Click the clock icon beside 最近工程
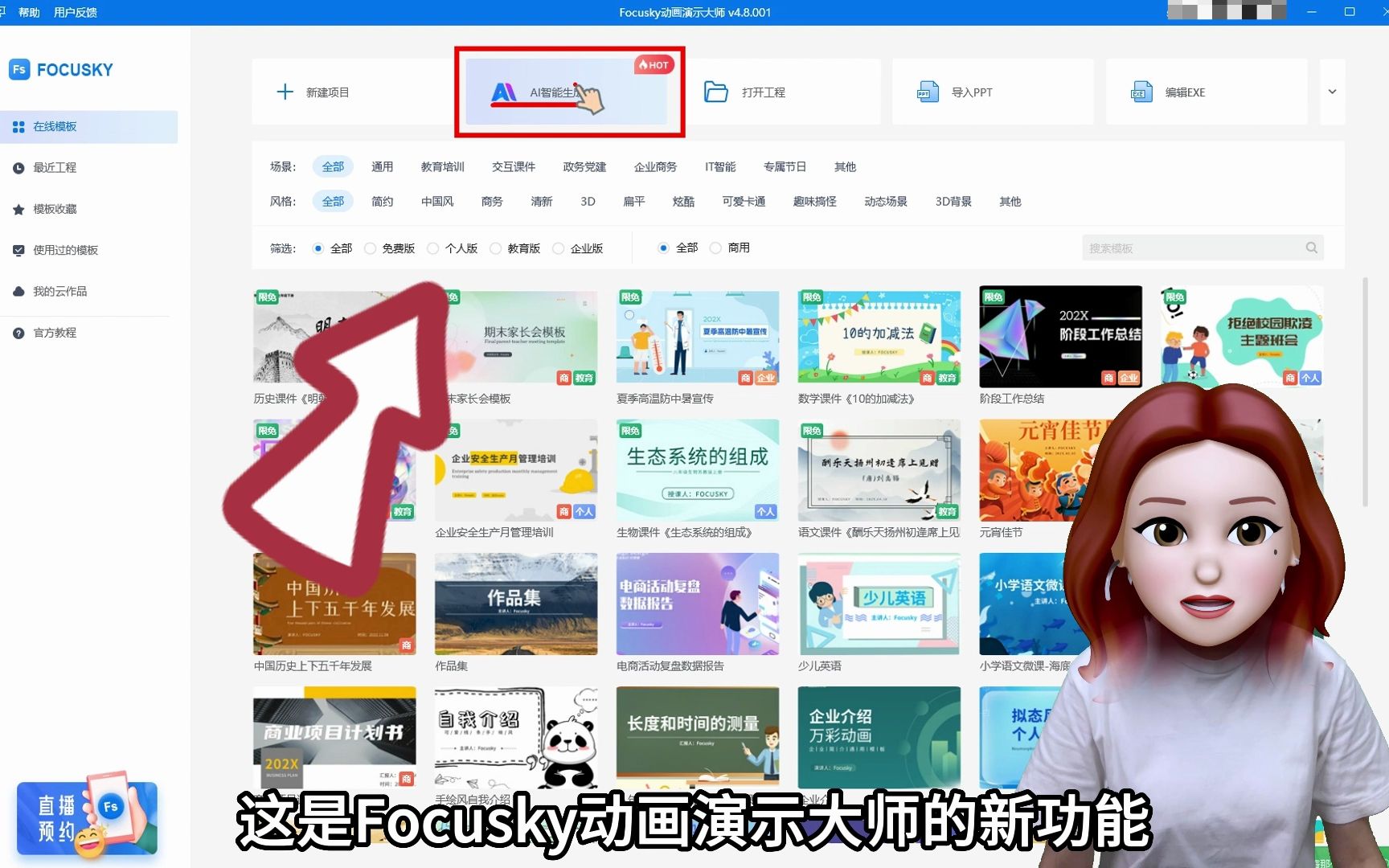 click(x=18, y=168)
